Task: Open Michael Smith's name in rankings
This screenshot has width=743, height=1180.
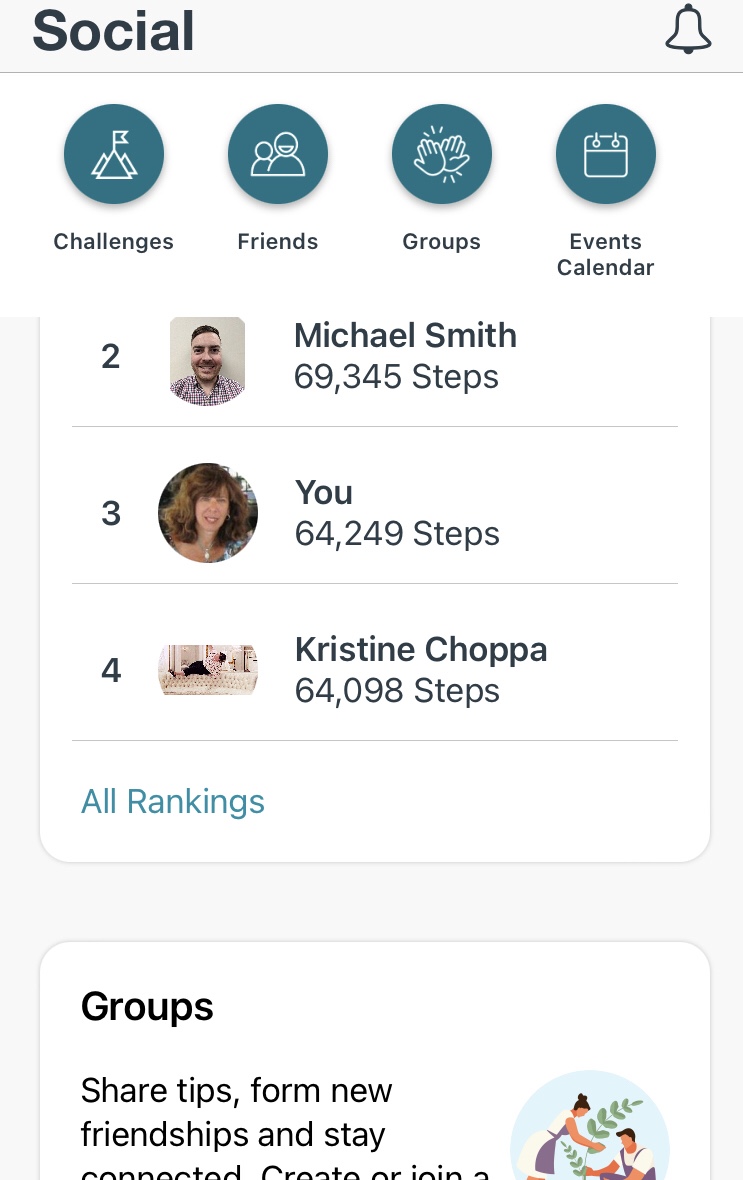Action: point(405,336)
